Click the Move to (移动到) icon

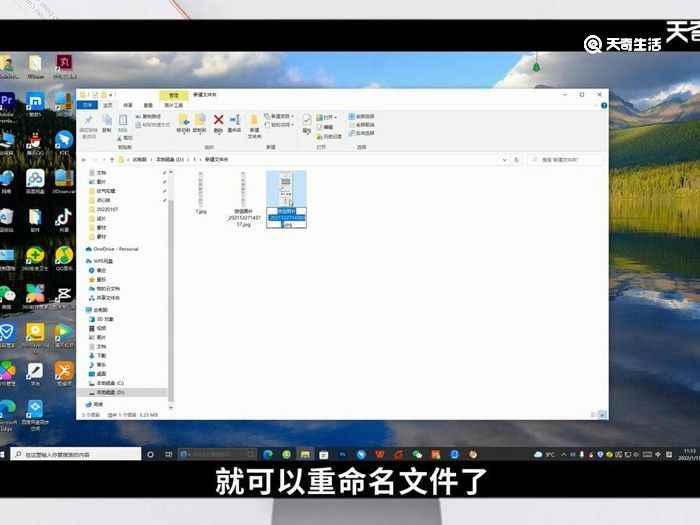tap(183, 120)
